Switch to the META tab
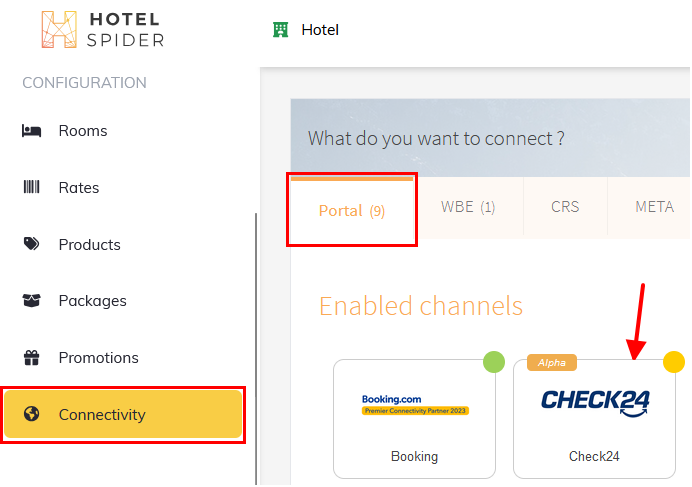Screen dimensions: 692x487 654,208
